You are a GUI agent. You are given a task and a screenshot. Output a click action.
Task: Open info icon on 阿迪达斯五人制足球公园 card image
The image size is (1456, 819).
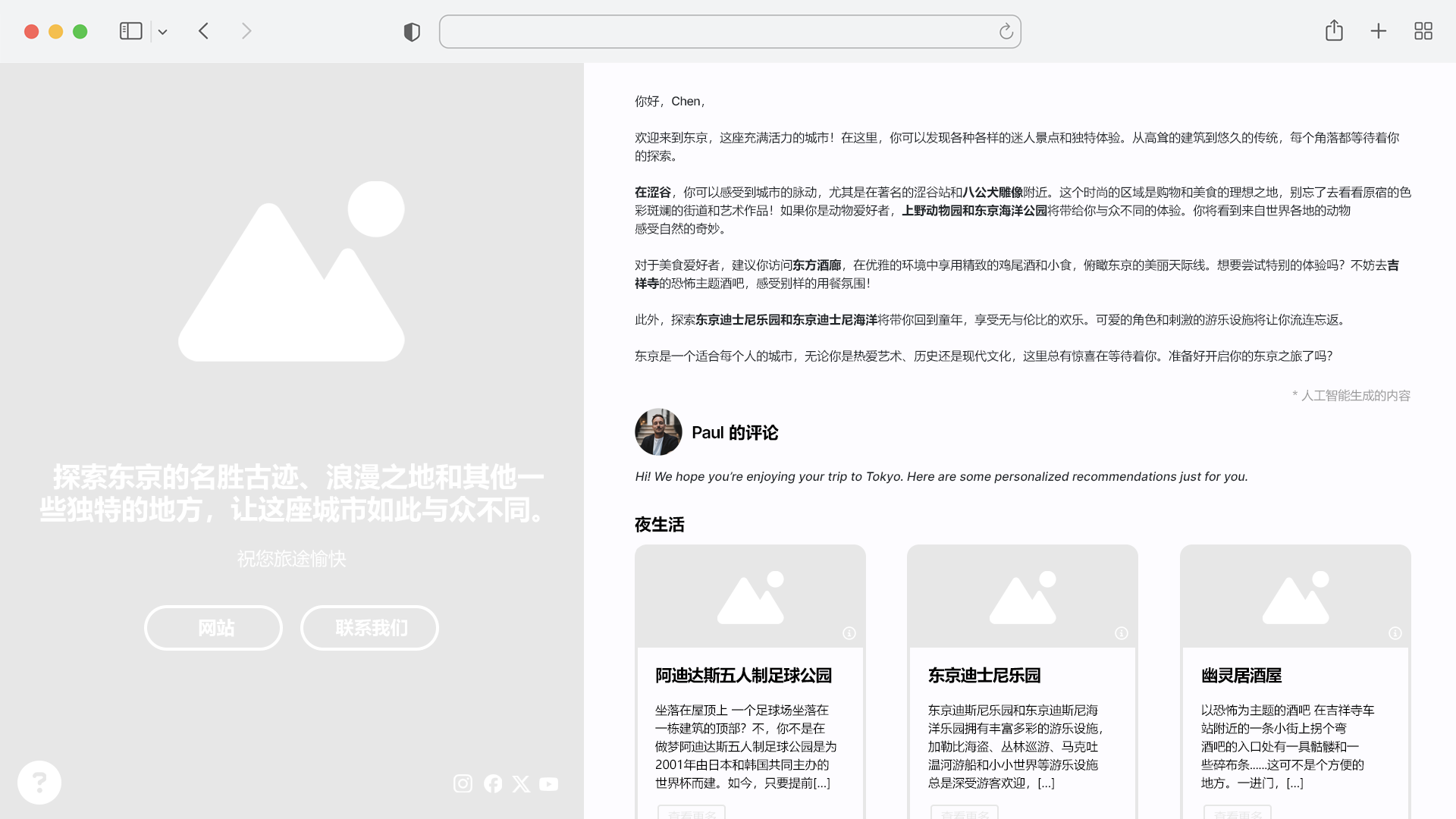(x=849, y=633)
